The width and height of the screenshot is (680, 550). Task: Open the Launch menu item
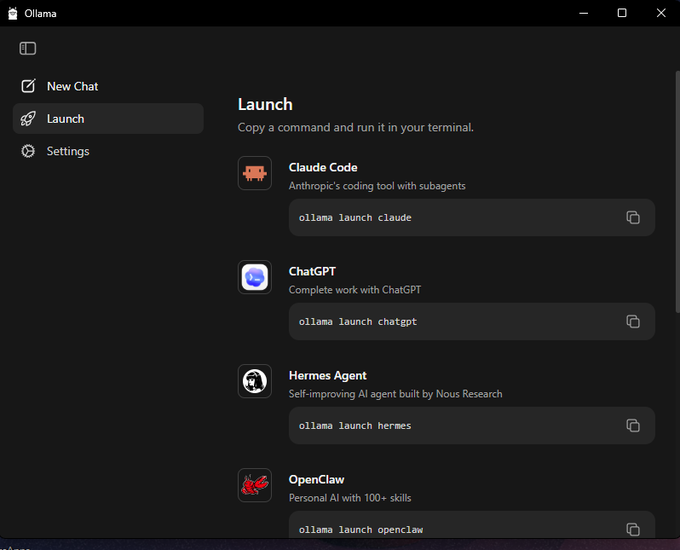[108, 118]
